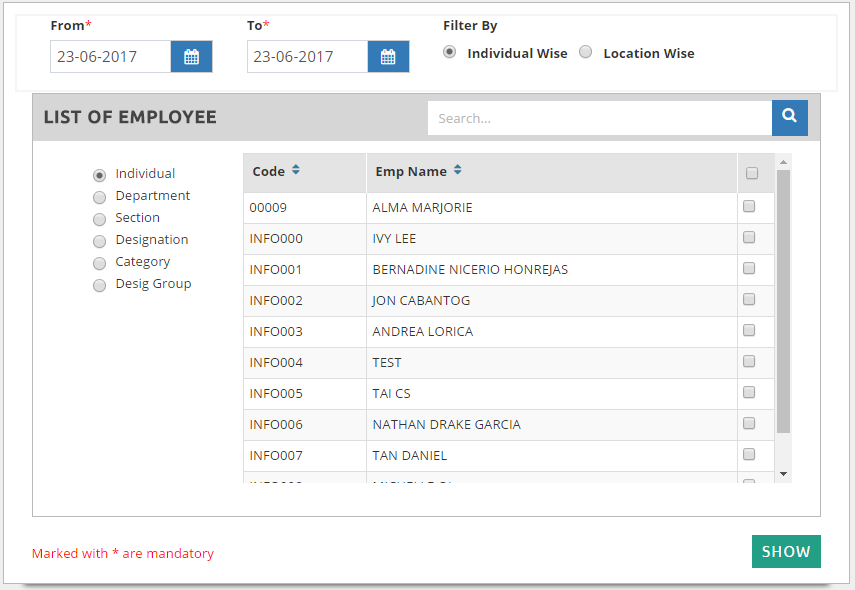
Task: Open the To date calendar picker
Action: point(388,57)
